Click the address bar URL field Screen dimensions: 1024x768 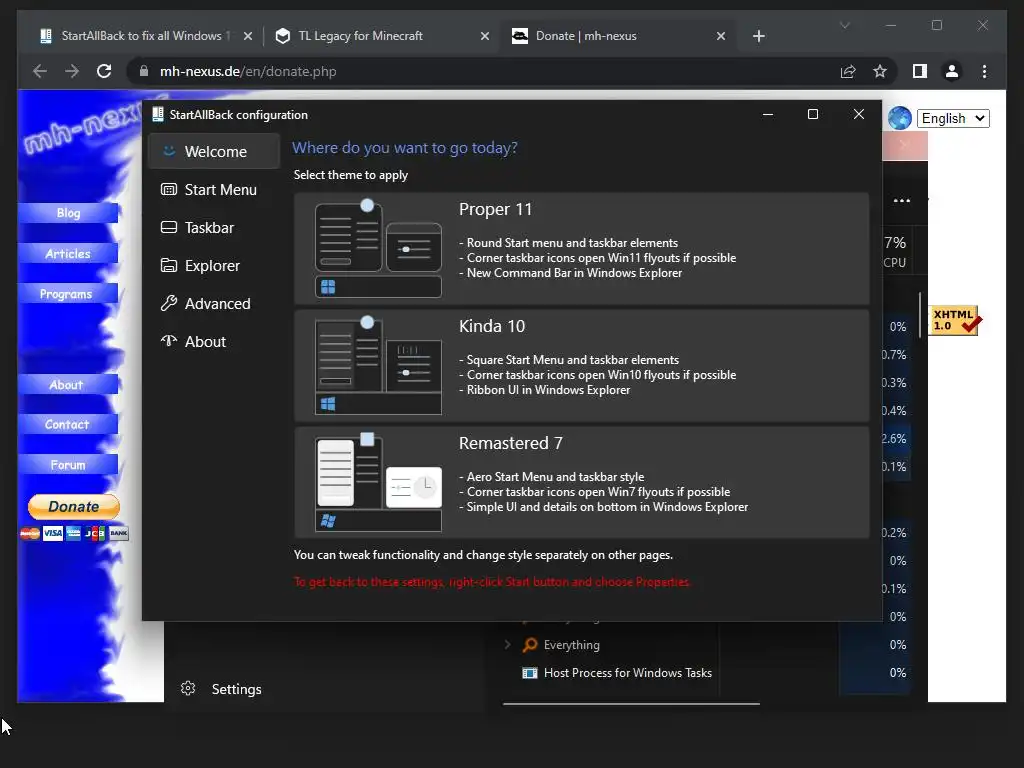click(x=483, y=71)
